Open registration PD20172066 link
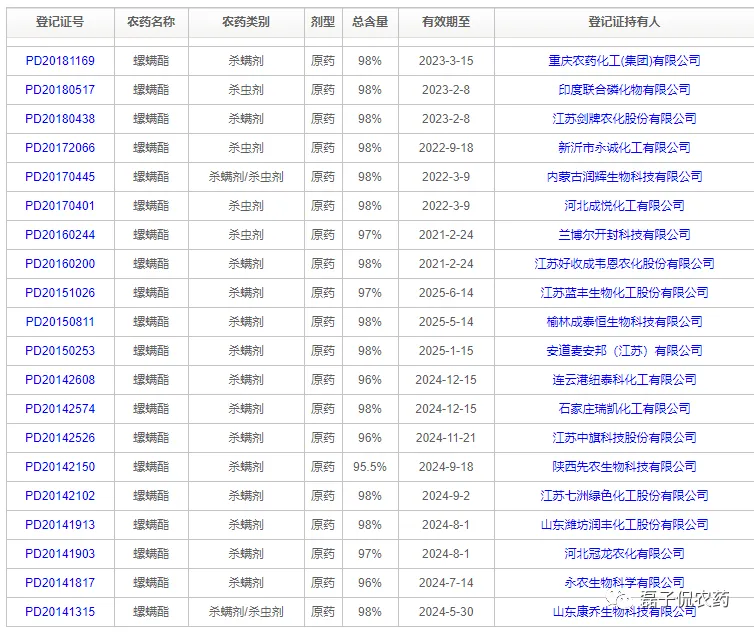Screen dimensions: 754x632 pyautogui.click(x=60, y=148)
